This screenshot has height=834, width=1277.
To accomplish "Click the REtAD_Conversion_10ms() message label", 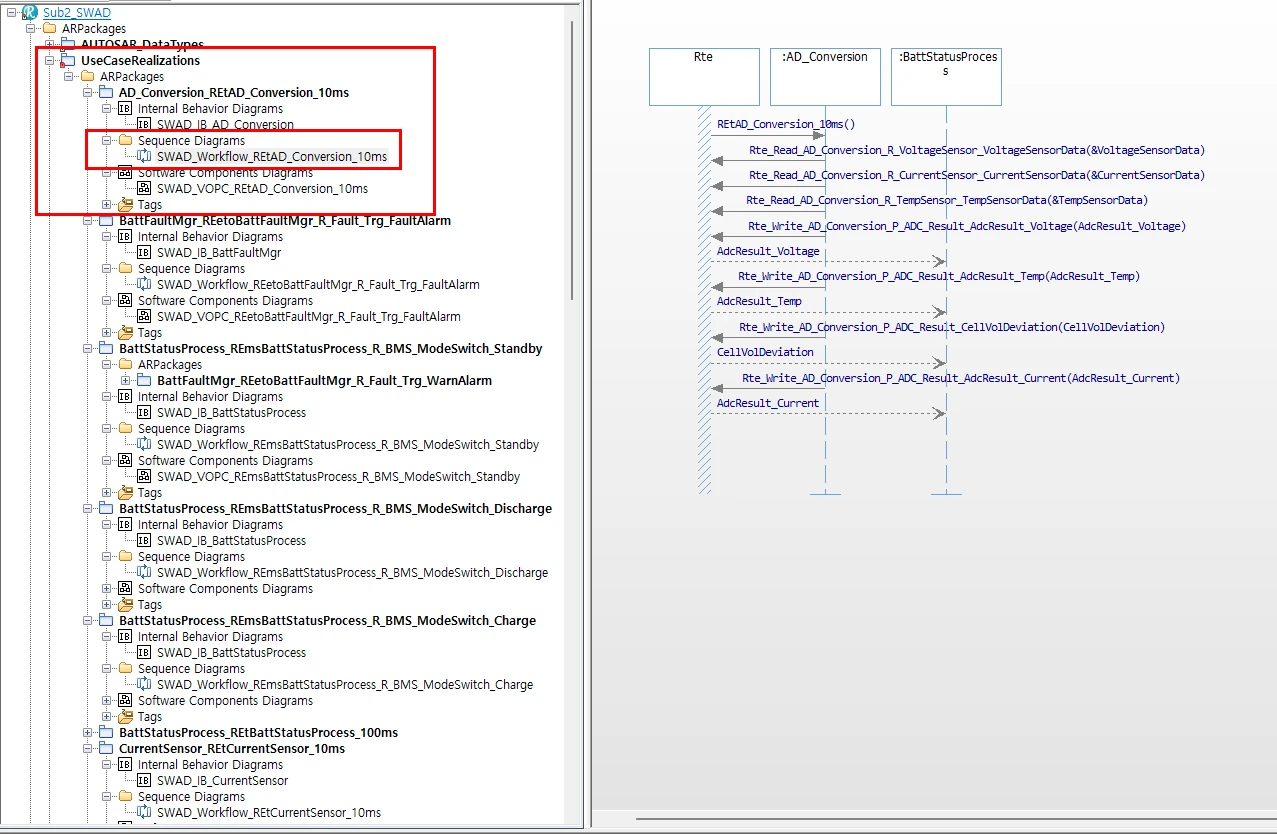I will tap(786, 125).
